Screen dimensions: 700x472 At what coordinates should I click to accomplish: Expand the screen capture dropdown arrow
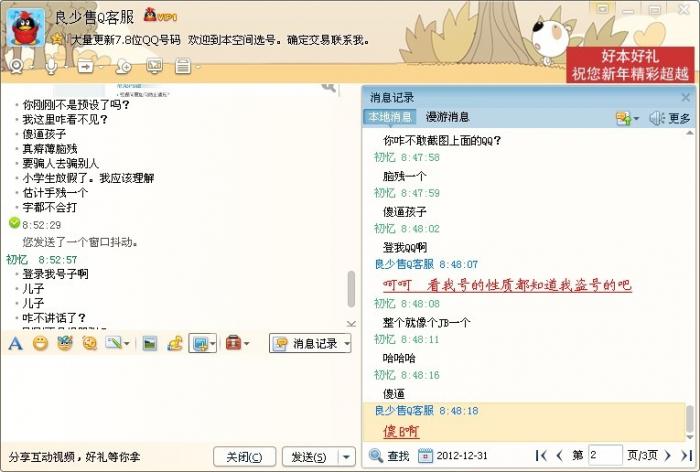coord(213,343)
